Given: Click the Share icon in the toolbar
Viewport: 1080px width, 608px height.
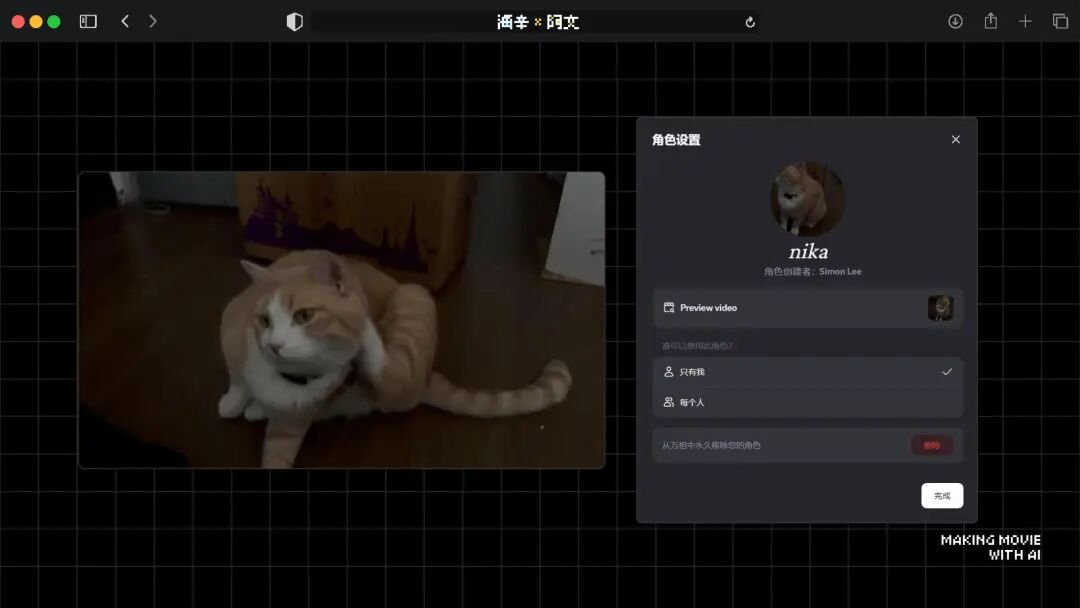Looking at the screenshot, I should (x=991, y=21).
